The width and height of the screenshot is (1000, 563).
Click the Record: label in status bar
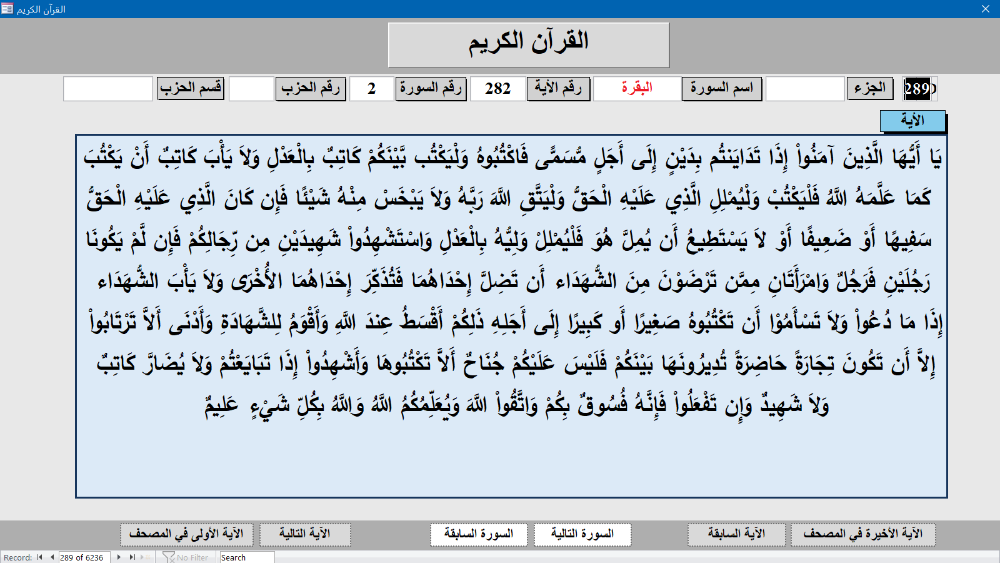coord(17,557)
